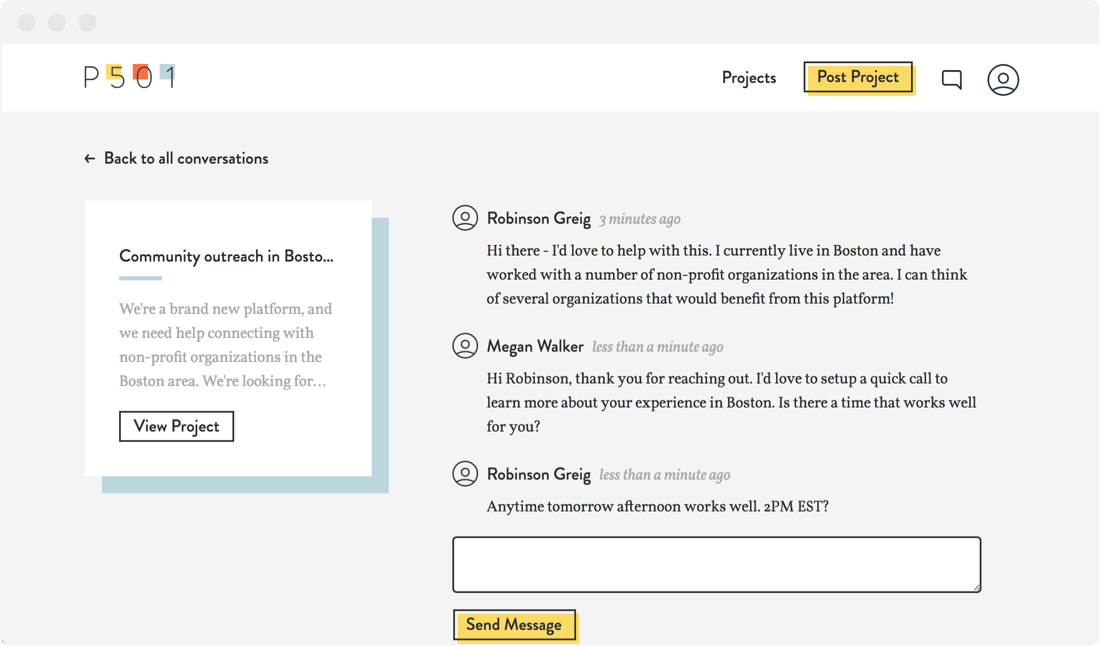Click message beginning Hi there - I'd love to help

727,274
